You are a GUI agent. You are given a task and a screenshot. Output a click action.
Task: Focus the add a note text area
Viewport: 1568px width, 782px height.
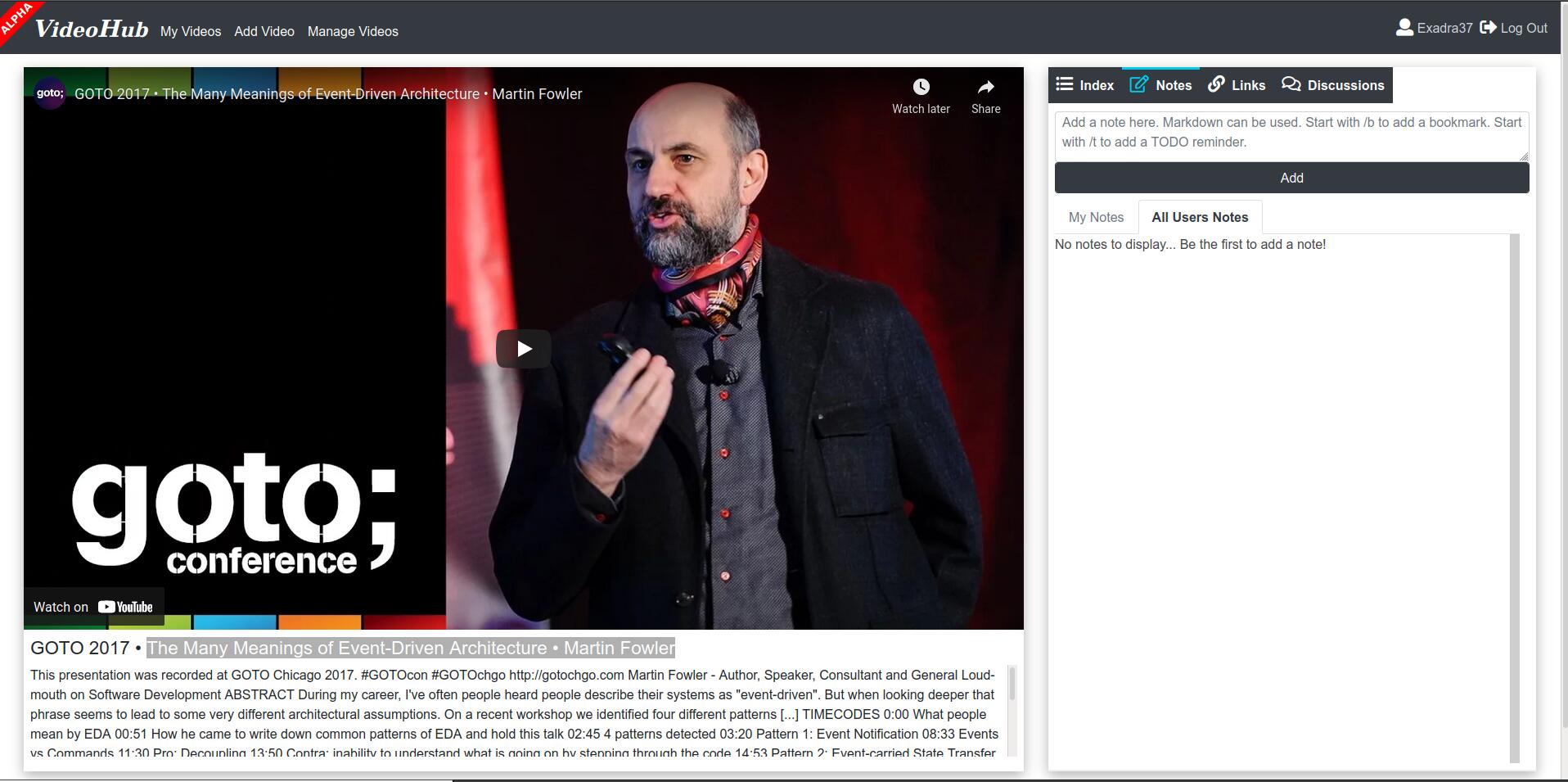(1291, 136)
